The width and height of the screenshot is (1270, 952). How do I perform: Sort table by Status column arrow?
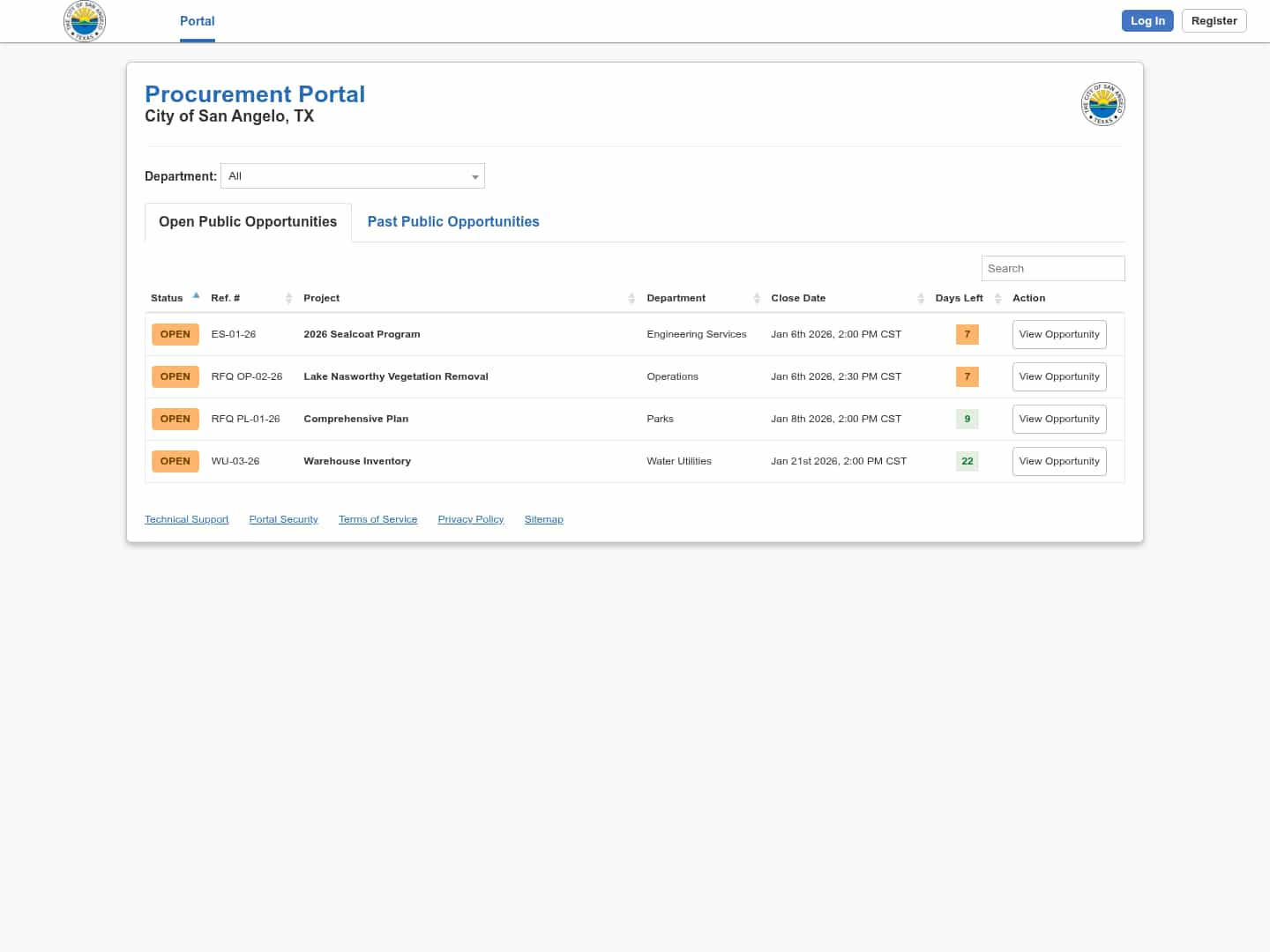click(196, 297)
